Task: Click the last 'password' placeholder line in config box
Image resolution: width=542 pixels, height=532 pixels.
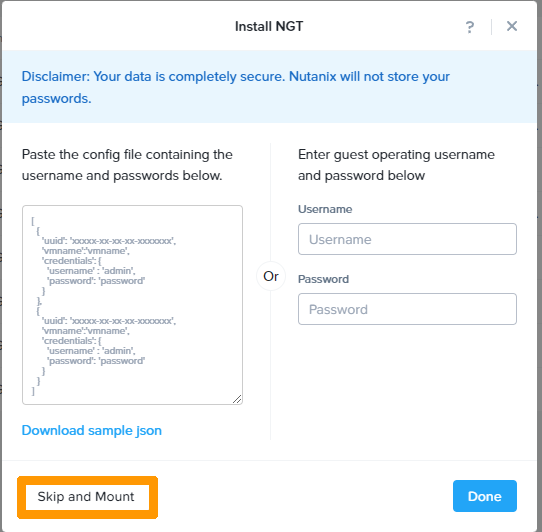Action: 96,361
